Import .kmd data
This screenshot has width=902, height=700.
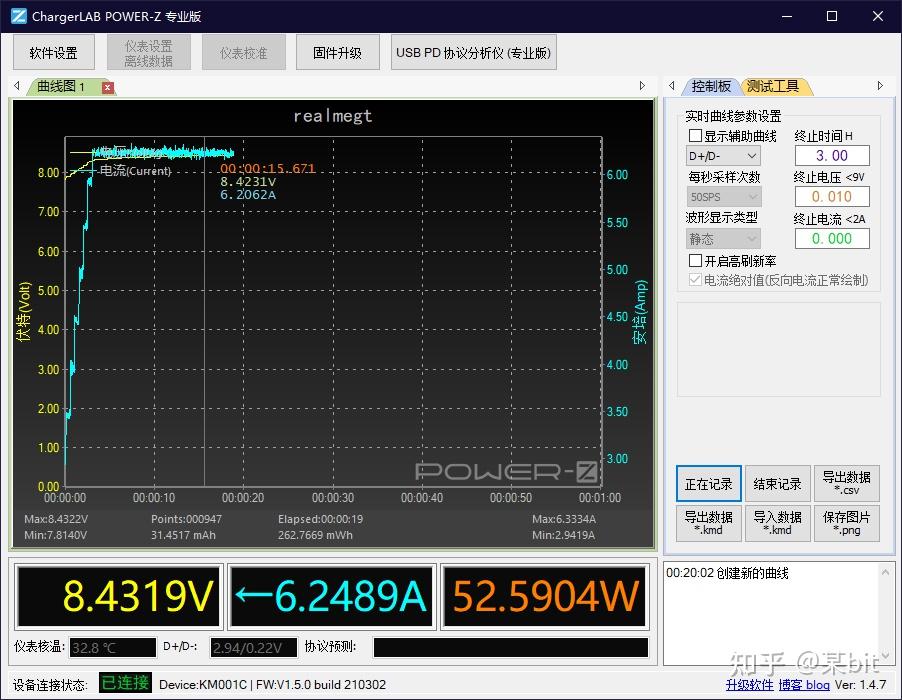click(778, 523)
